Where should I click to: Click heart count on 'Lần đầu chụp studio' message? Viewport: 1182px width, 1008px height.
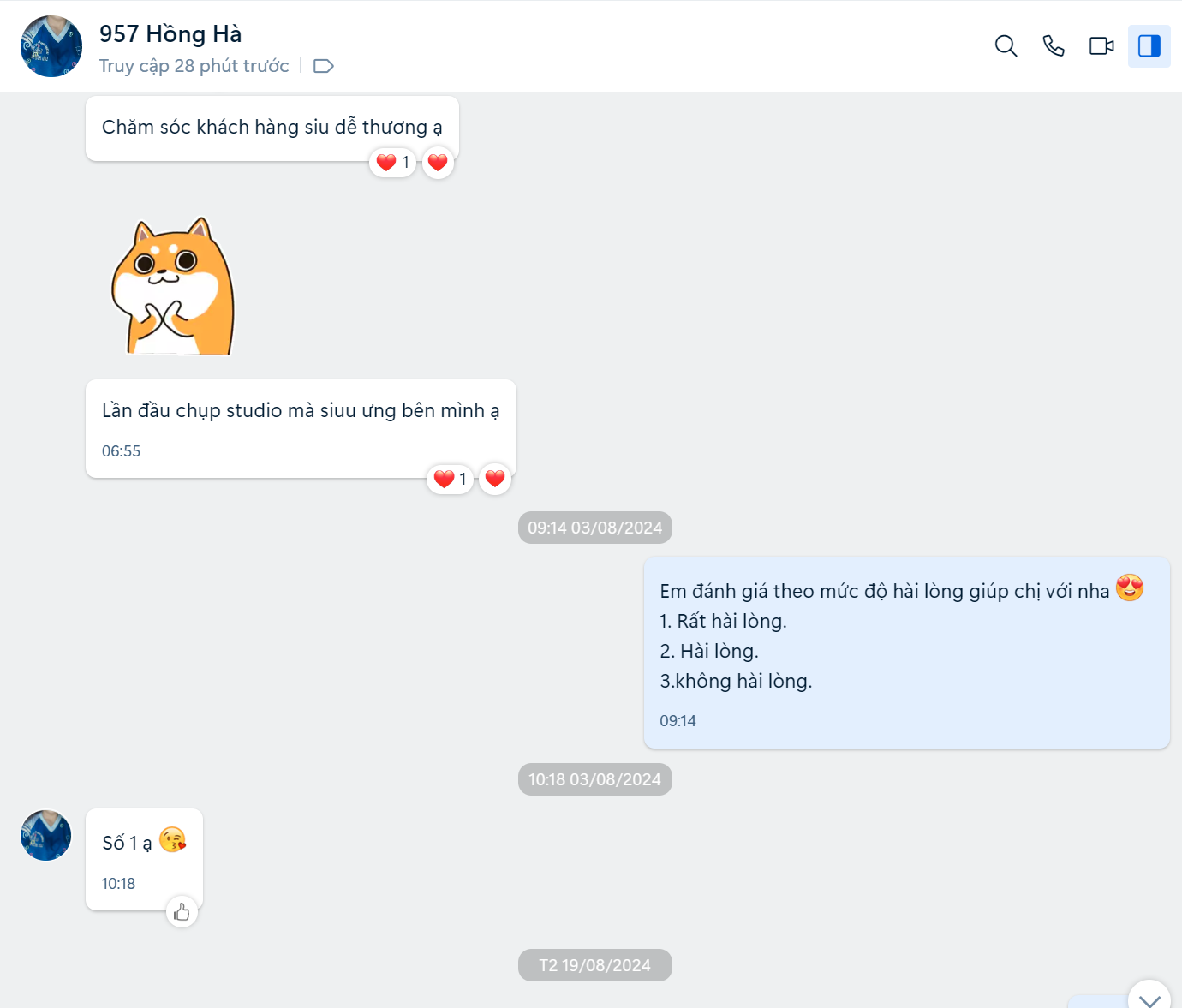point(450,479)
